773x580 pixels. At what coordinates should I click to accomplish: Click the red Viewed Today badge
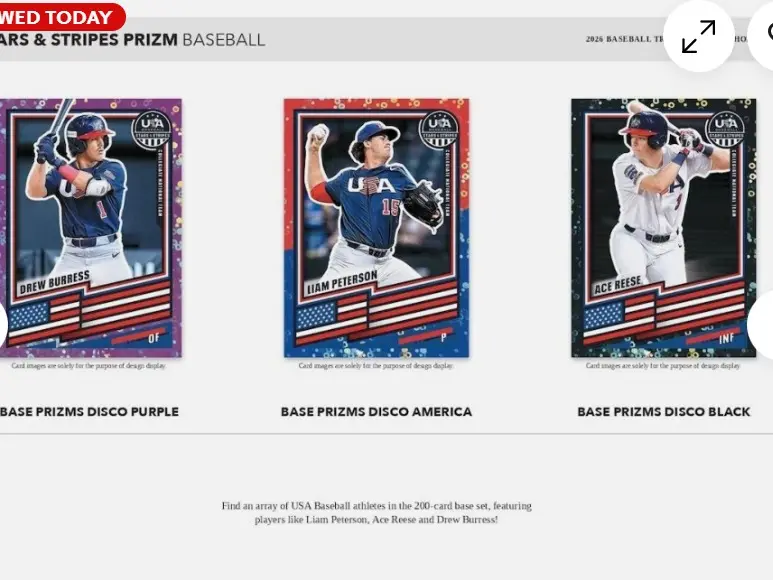click(x=63, y=17)
